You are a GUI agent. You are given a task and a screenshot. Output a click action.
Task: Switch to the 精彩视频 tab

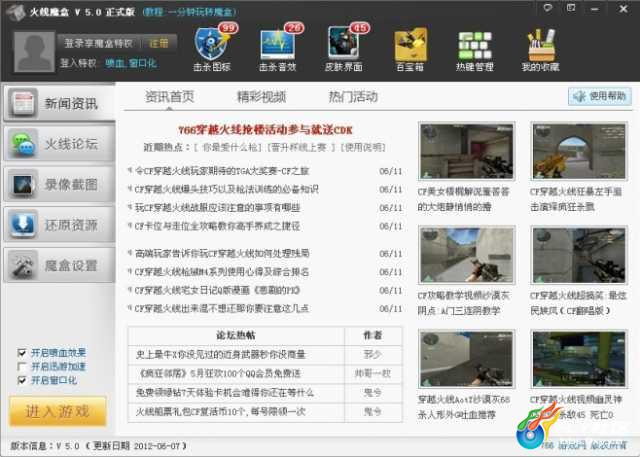pos(261,97)
